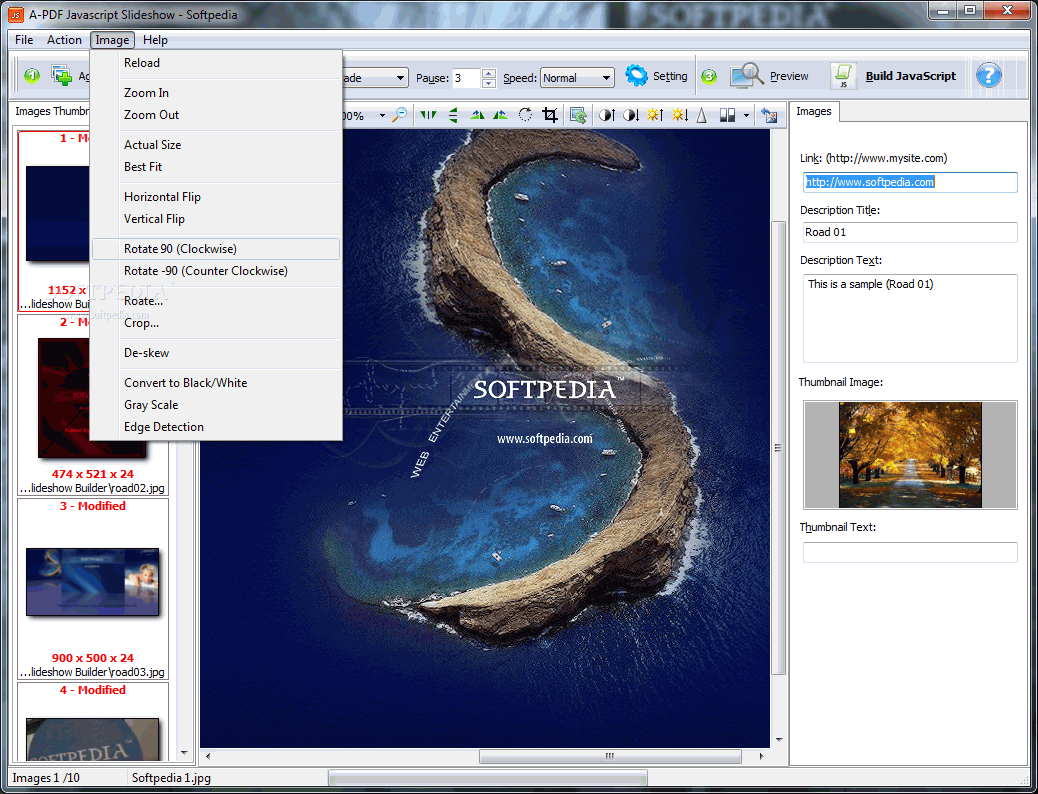Viewport: 1038px width, 794px height.
Task: Select Best Fit menu item
Action: coord(216,167)
